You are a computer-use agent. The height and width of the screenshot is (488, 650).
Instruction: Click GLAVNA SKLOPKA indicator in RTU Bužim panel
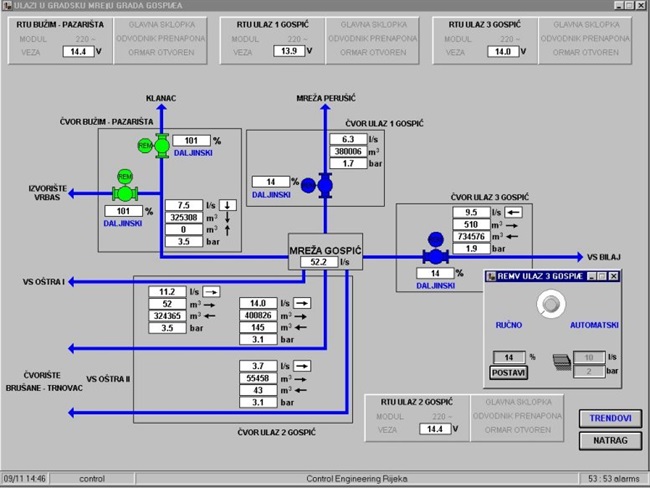tap(162, 24)
